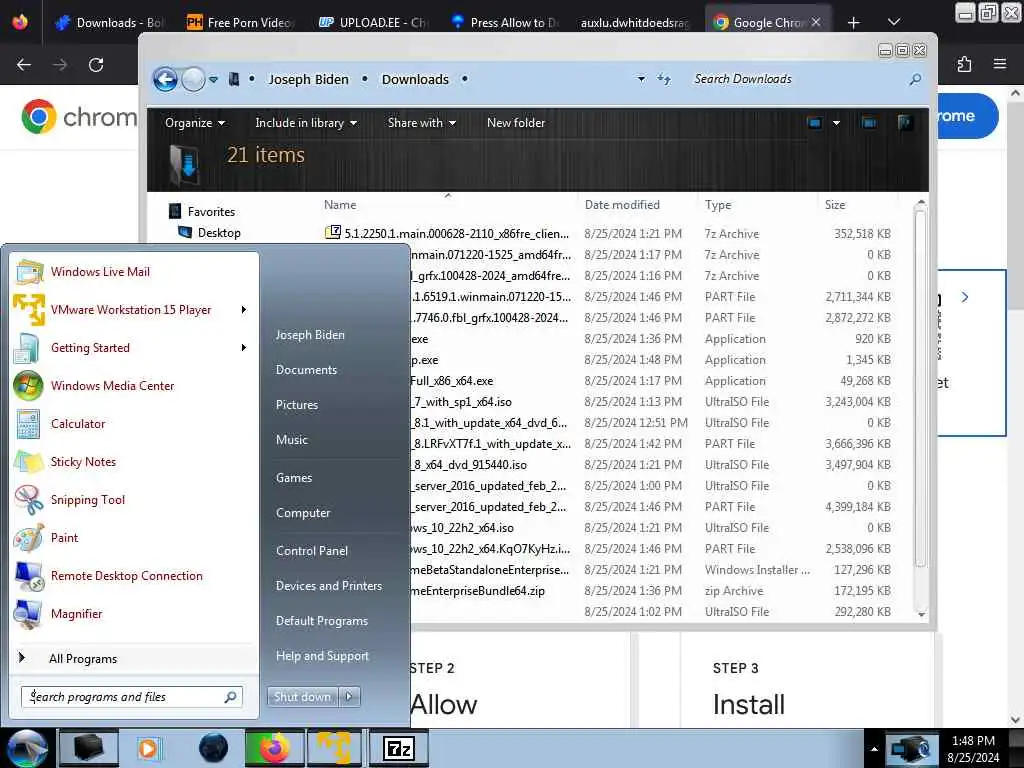Click New folder in Explorer toolbar
The width and height of the screenshot is (1024, 768).
pyautogui.click(x=516, y=123)
